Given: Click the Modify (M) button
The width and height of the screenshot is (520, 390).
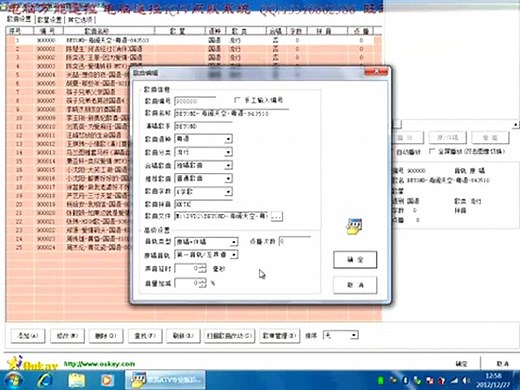Looking at the screenshot, I should point(67,336).
